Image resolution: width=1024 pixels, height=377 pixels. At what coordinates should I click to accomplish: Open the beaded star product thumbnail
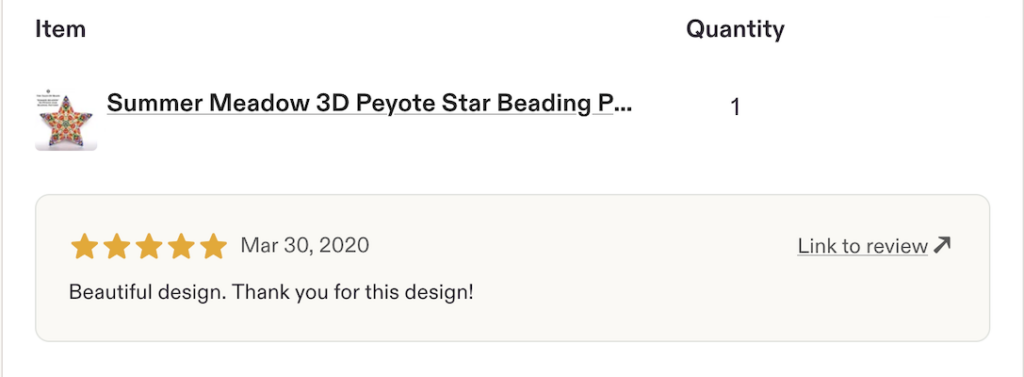pos(66,119)
